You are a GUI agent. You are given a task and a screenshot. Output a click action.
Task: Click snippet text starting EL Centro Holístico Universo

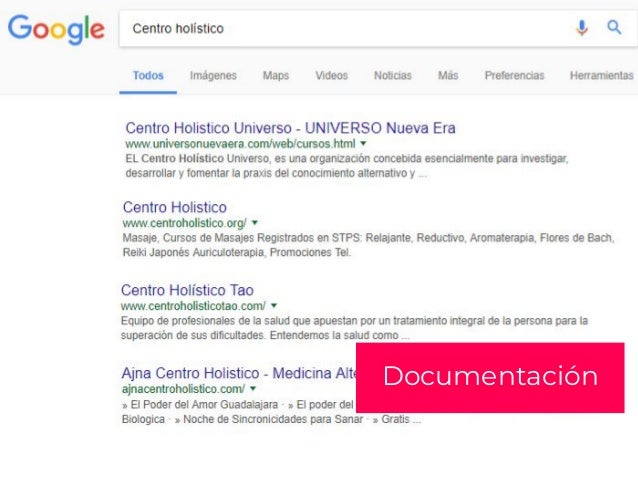tap(347, 166)
